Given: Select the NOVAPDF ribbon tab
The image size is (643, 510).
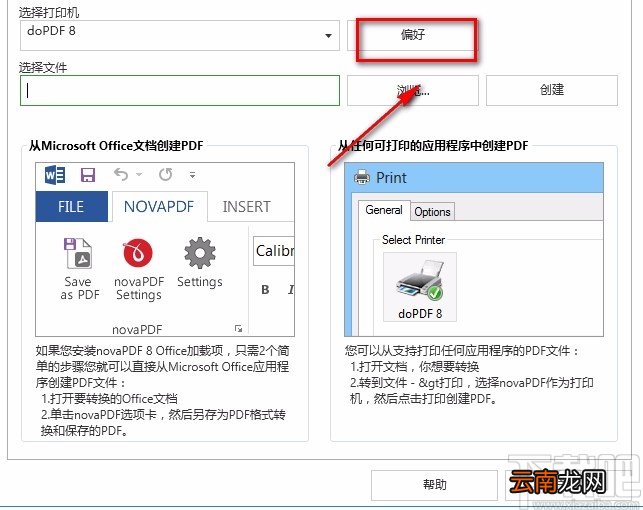Looking at the screenshot, I should (159, 206).
